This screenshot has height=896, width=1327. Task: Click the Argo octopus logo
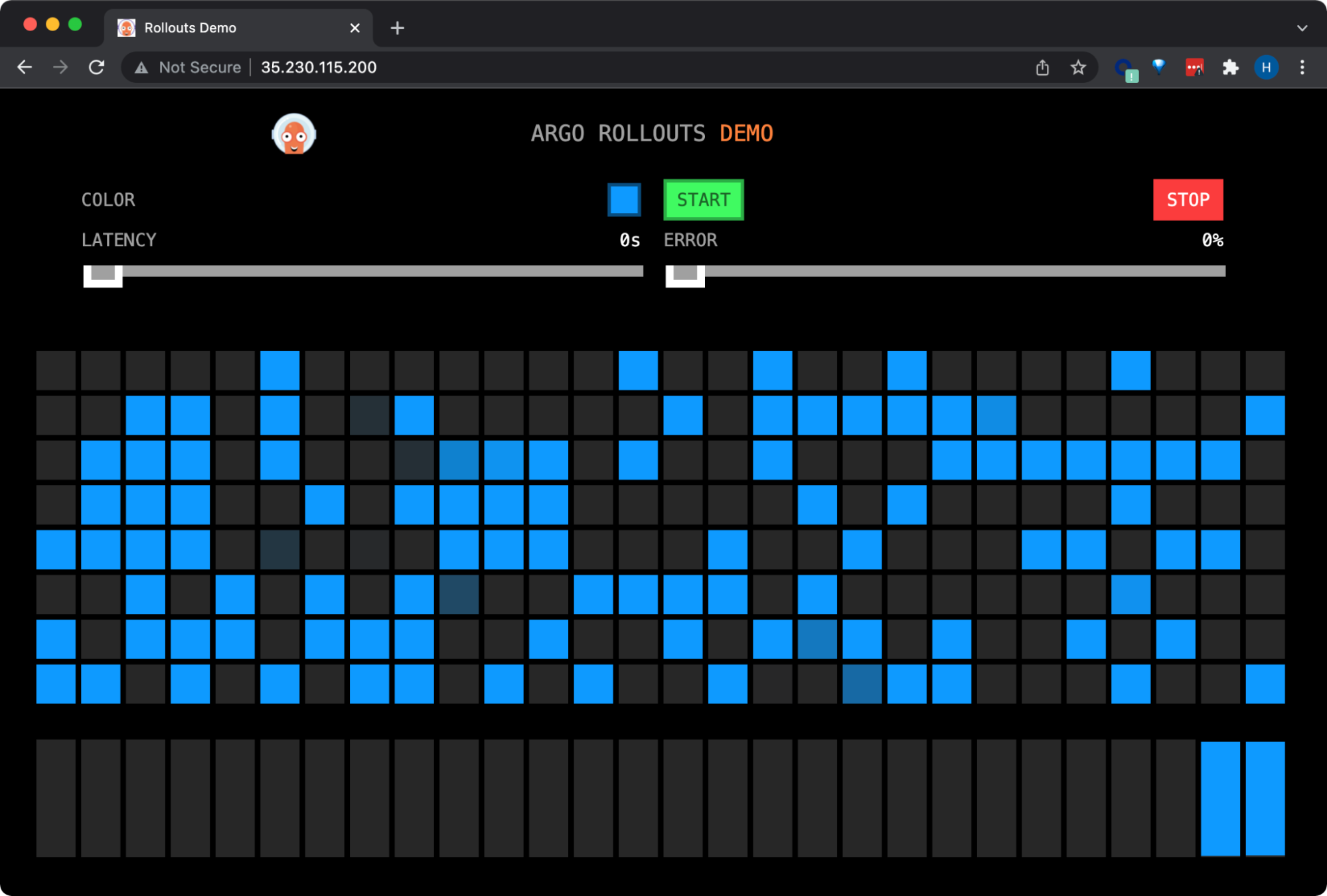click(294, 134)
